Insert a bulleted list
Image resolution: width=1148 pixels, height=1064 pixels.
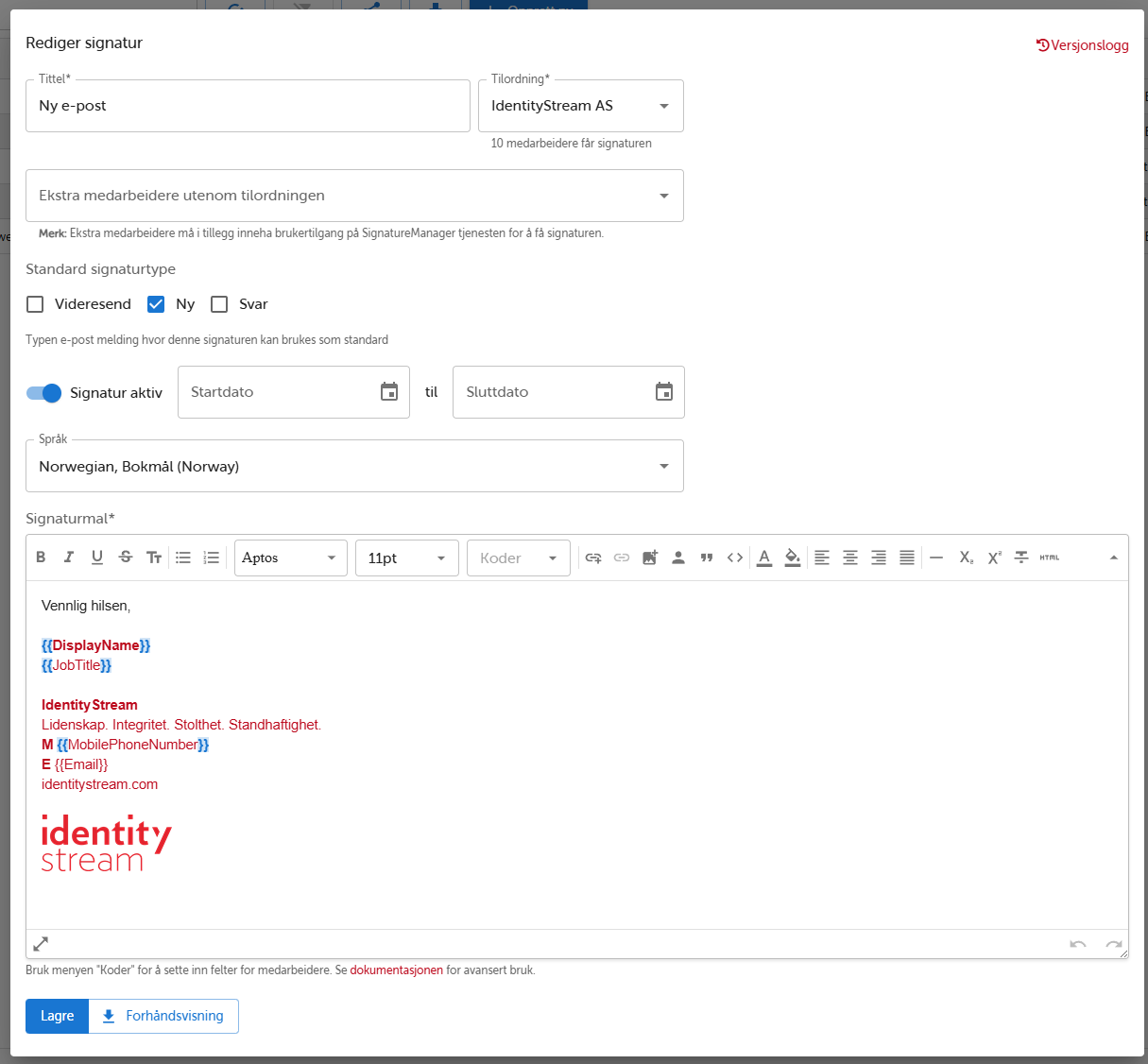(x=183, y=558)
